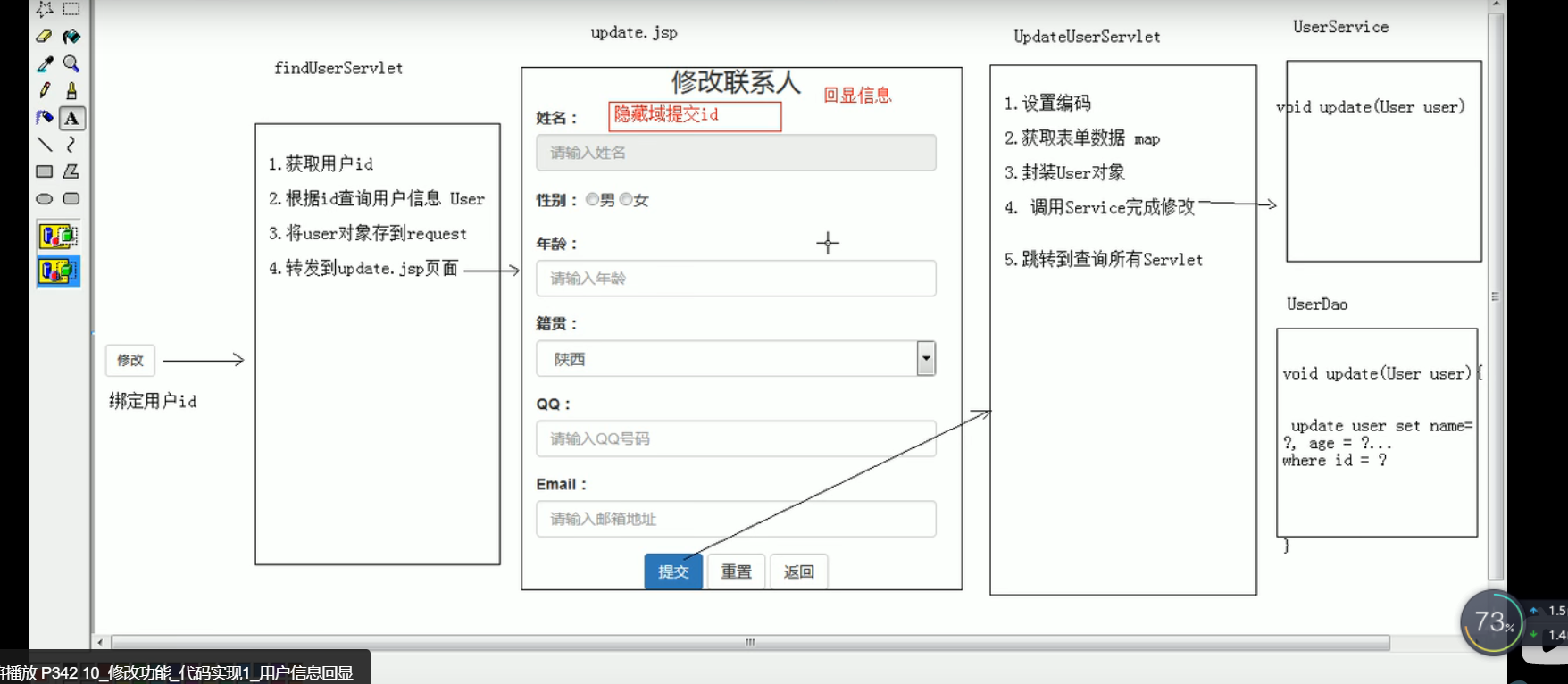
Task: Click the findUserServlet label
Action: pos(338,68)
